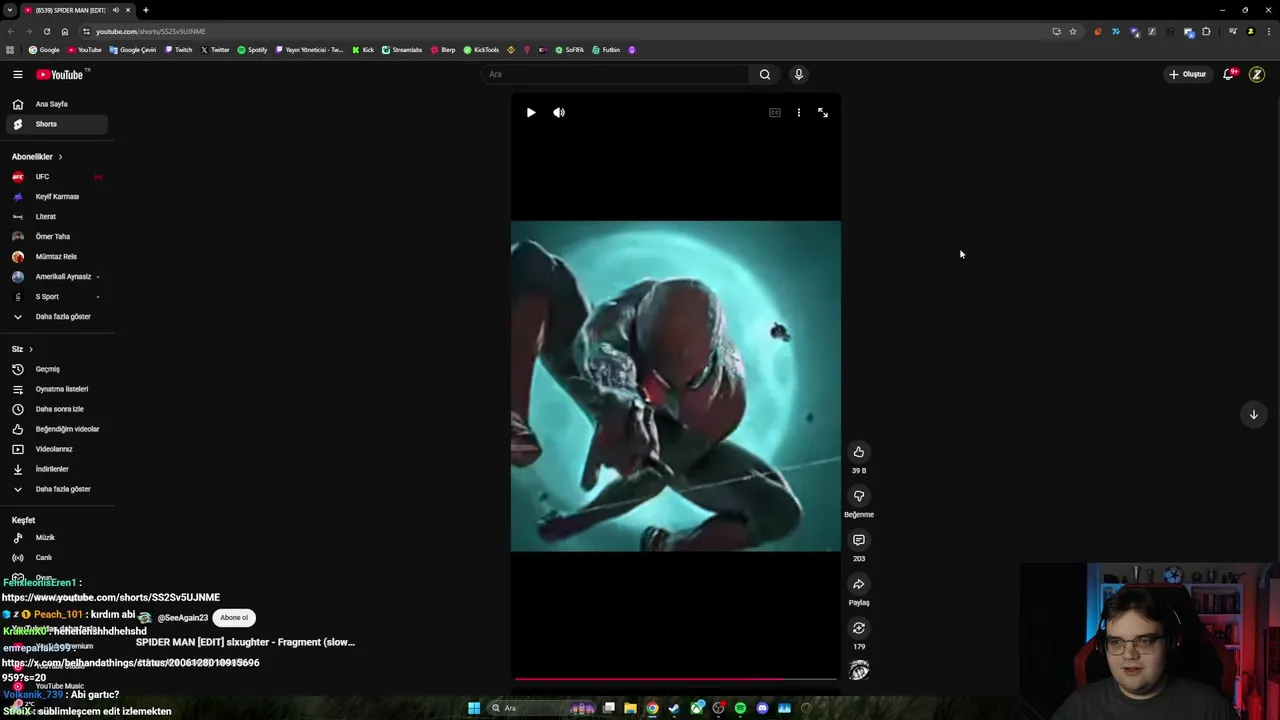The height and width of the screenshot is (720, 1280).
Task: Select Shorts in sidebar
Action: pyautogui.click(x=57, y=124)
